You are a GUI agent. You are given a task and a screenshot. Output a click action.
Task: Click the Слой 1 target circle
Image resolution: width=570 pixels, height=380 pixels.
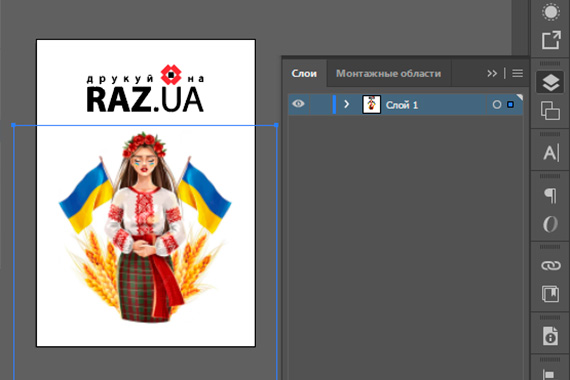(497, 105)
